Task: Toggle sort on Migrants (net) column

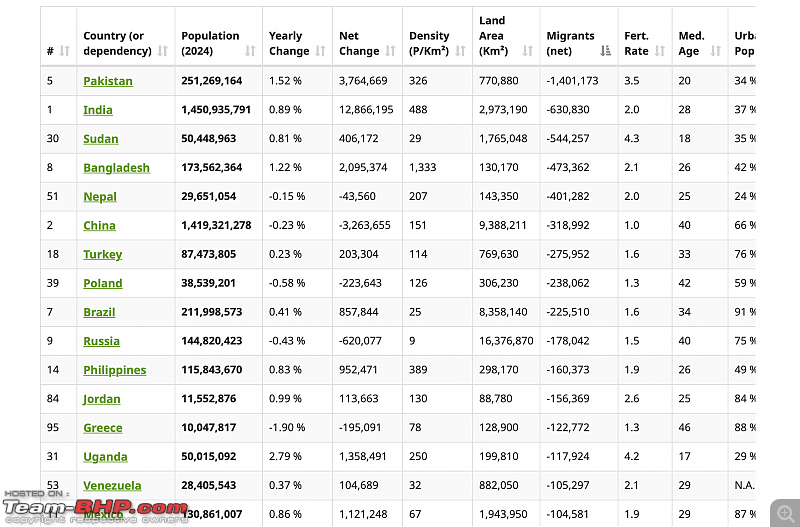Action: pos(606,51)
